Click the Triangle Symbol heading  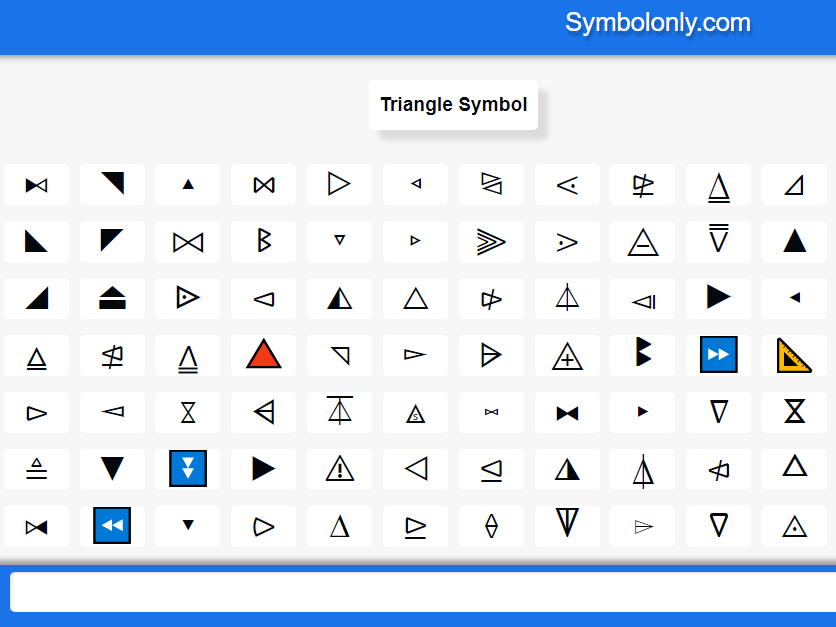(453, 104)
